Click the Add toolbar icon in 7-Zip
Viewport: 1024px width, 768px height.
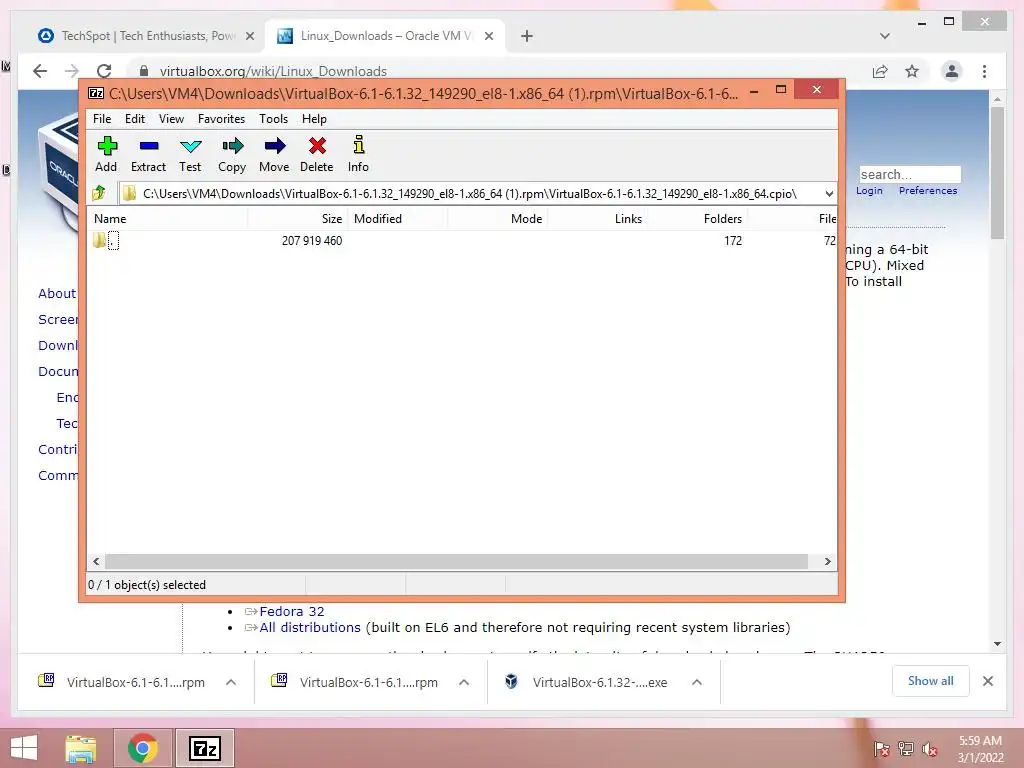[106, 154]
